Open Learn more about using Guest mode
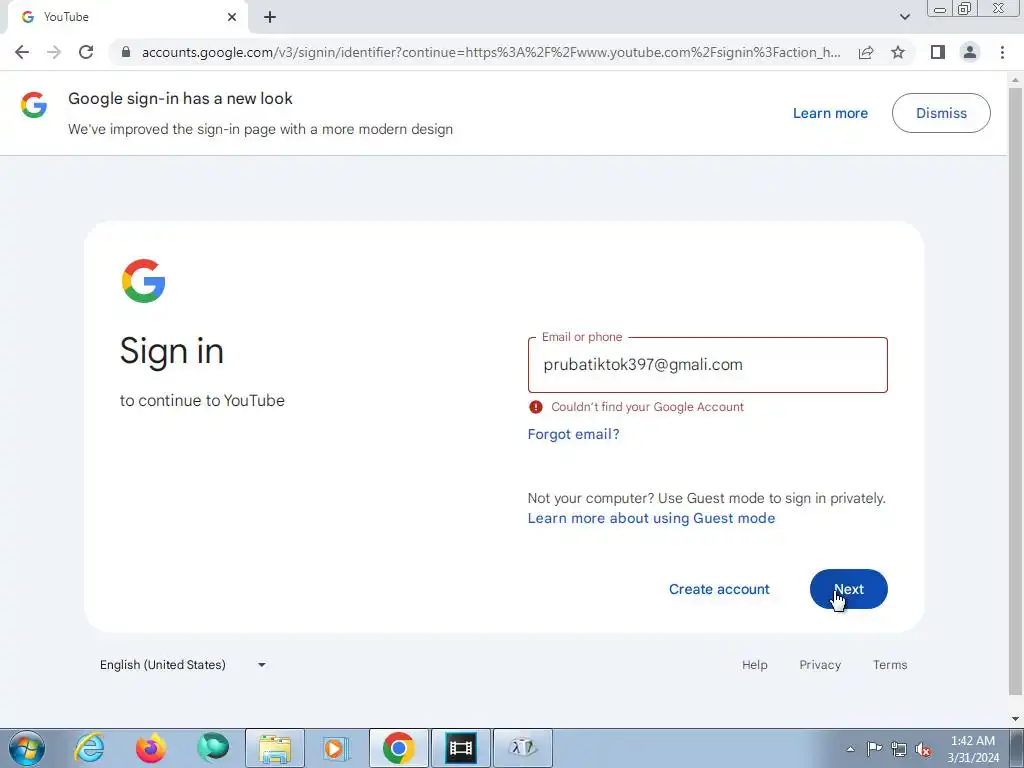This screenshot has width=1024, height=768. [651, 519]
